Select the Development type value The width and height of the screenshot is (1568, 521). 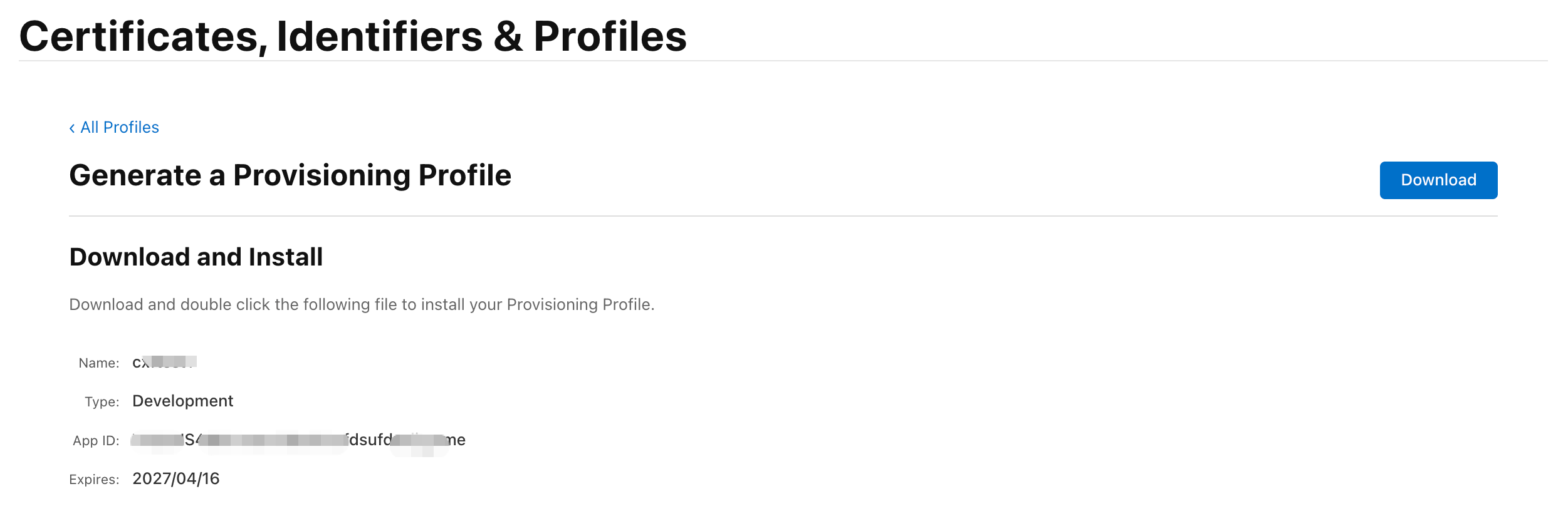click(x=182, y=401)
